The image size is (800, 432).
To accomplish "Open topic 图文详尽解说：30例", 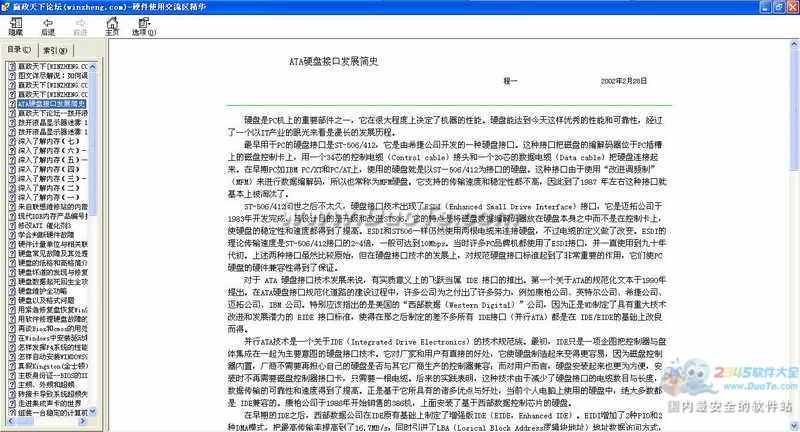I will click(53, 75).
